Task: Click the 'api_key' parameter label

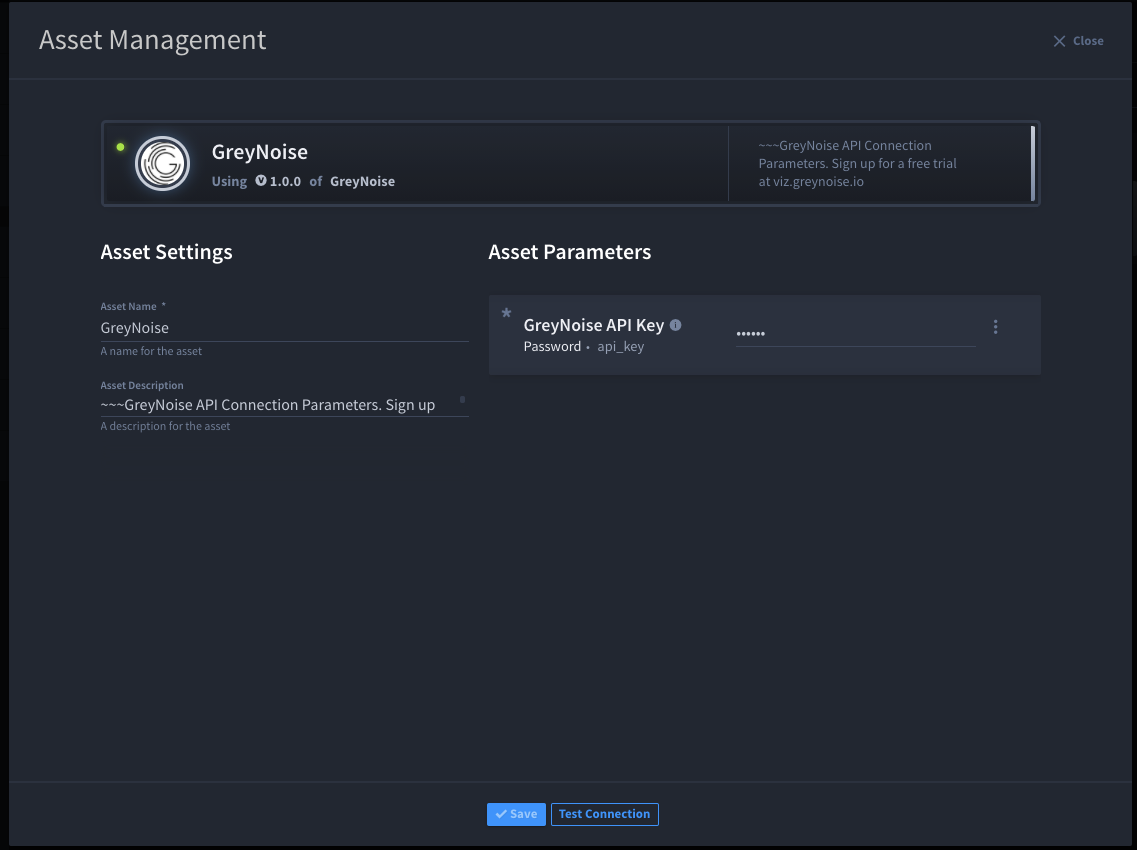Action: [x=621, y=347]
